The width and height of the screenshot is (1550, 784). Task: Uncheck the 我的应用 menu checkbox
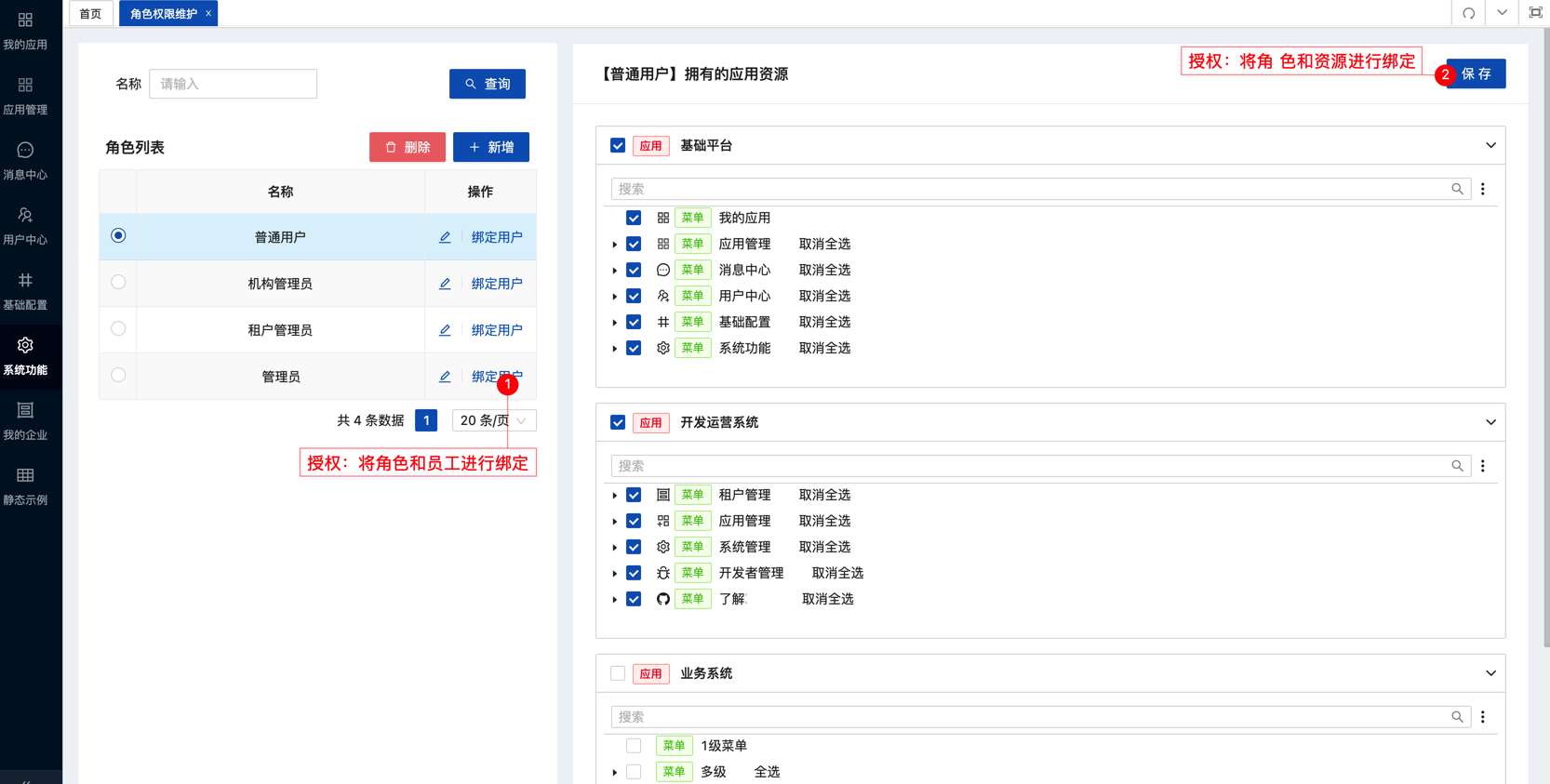[x=634, y=218]
